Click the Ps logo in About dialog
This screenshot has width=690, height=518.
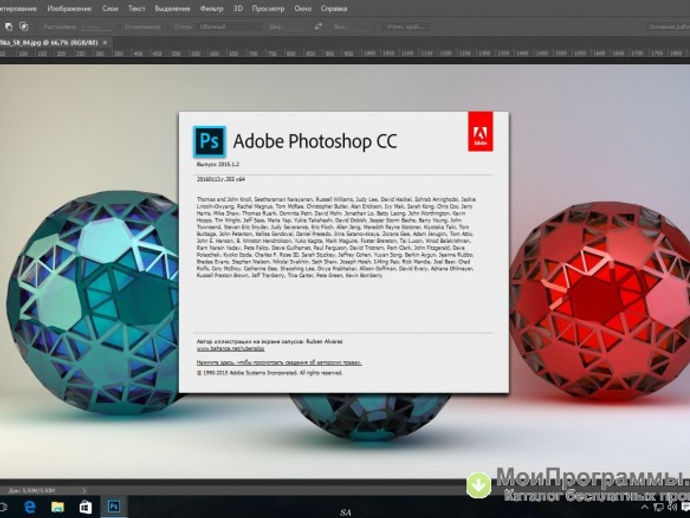(209, 141)
